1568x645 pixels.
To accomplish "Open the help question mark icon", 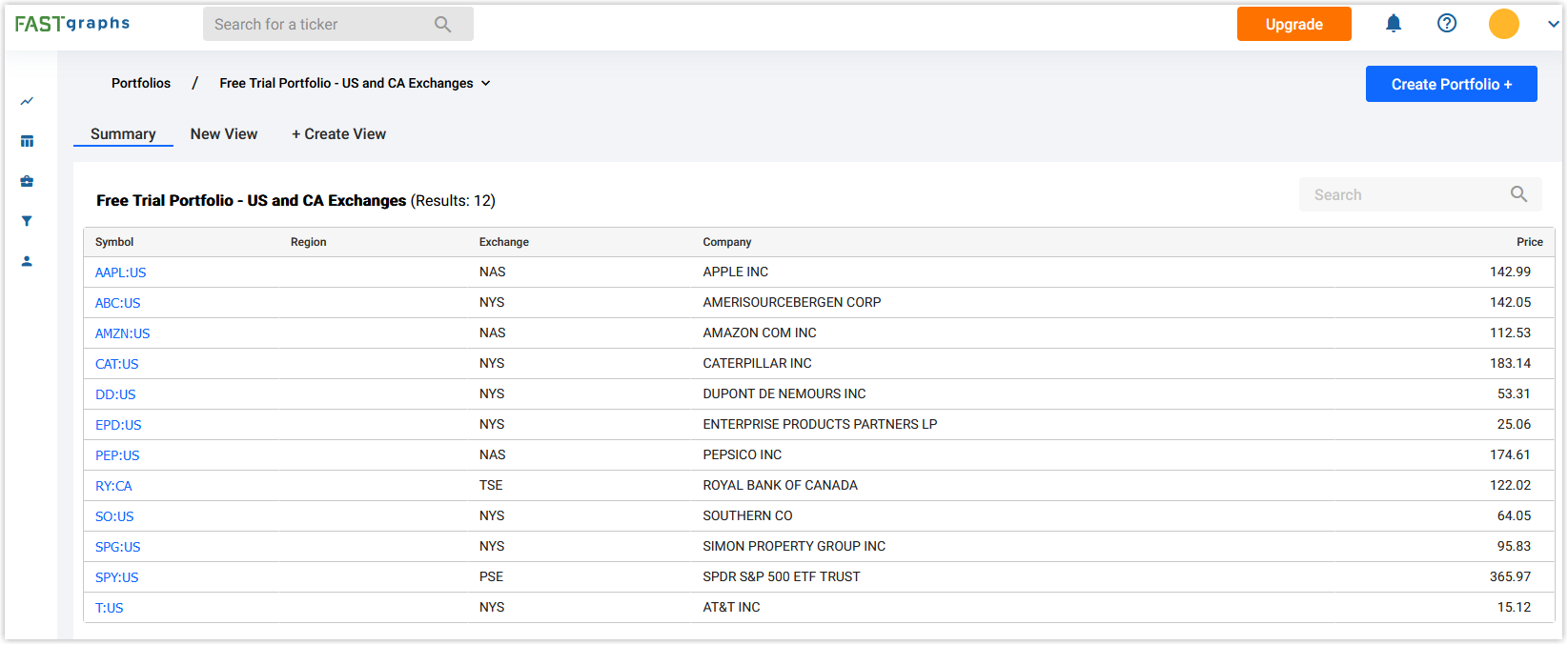I will pos(1447,24).
